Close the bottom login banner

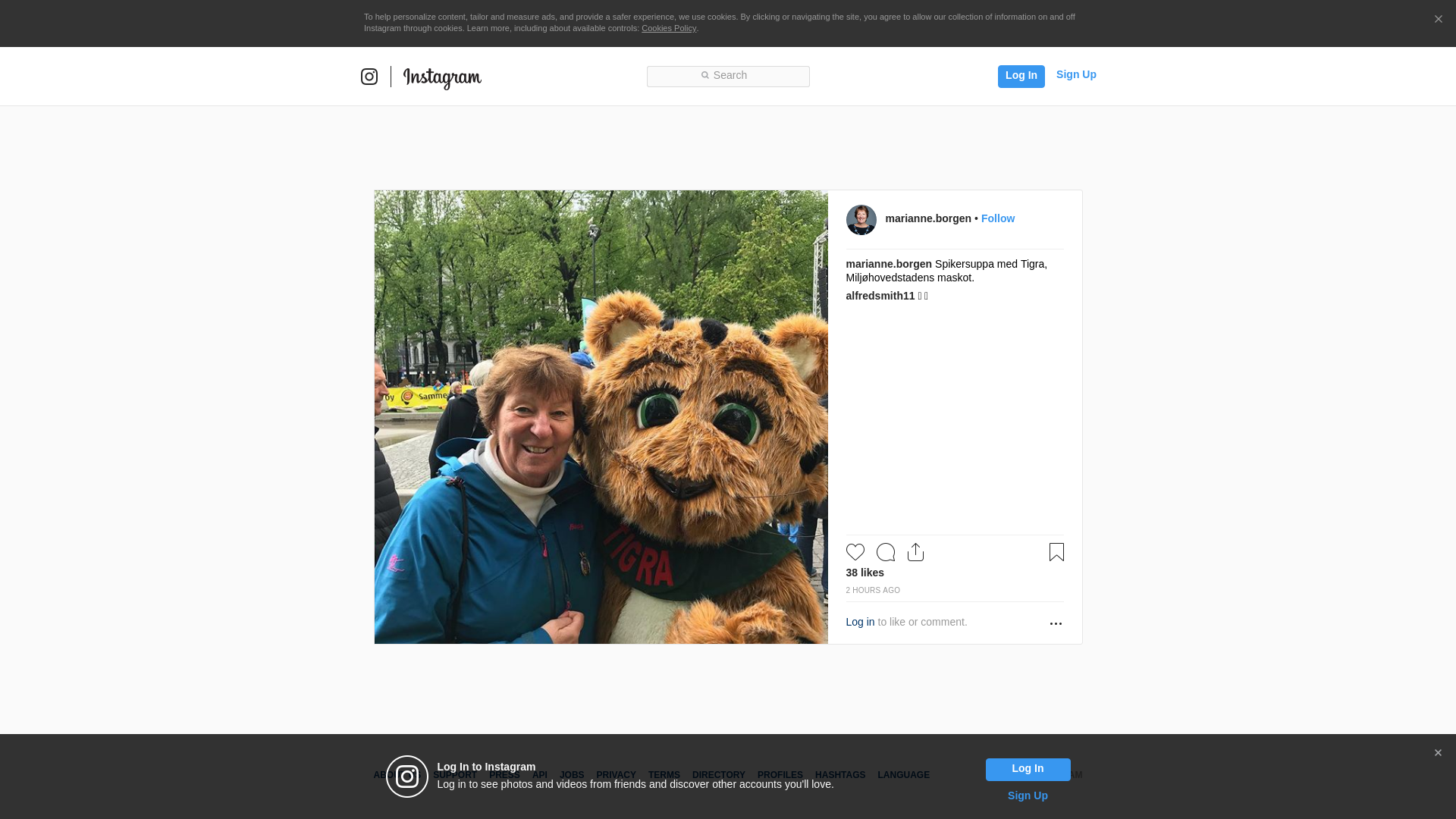1438,753
